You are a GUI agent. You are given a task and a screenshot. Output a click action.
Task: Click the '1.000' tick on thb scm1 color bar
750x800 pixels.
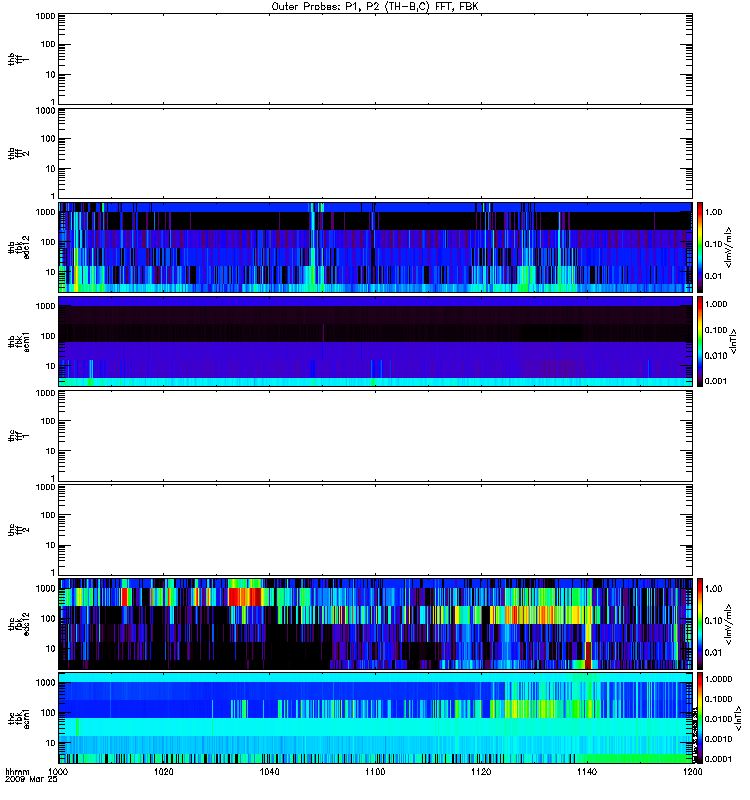tap(716, 304)
